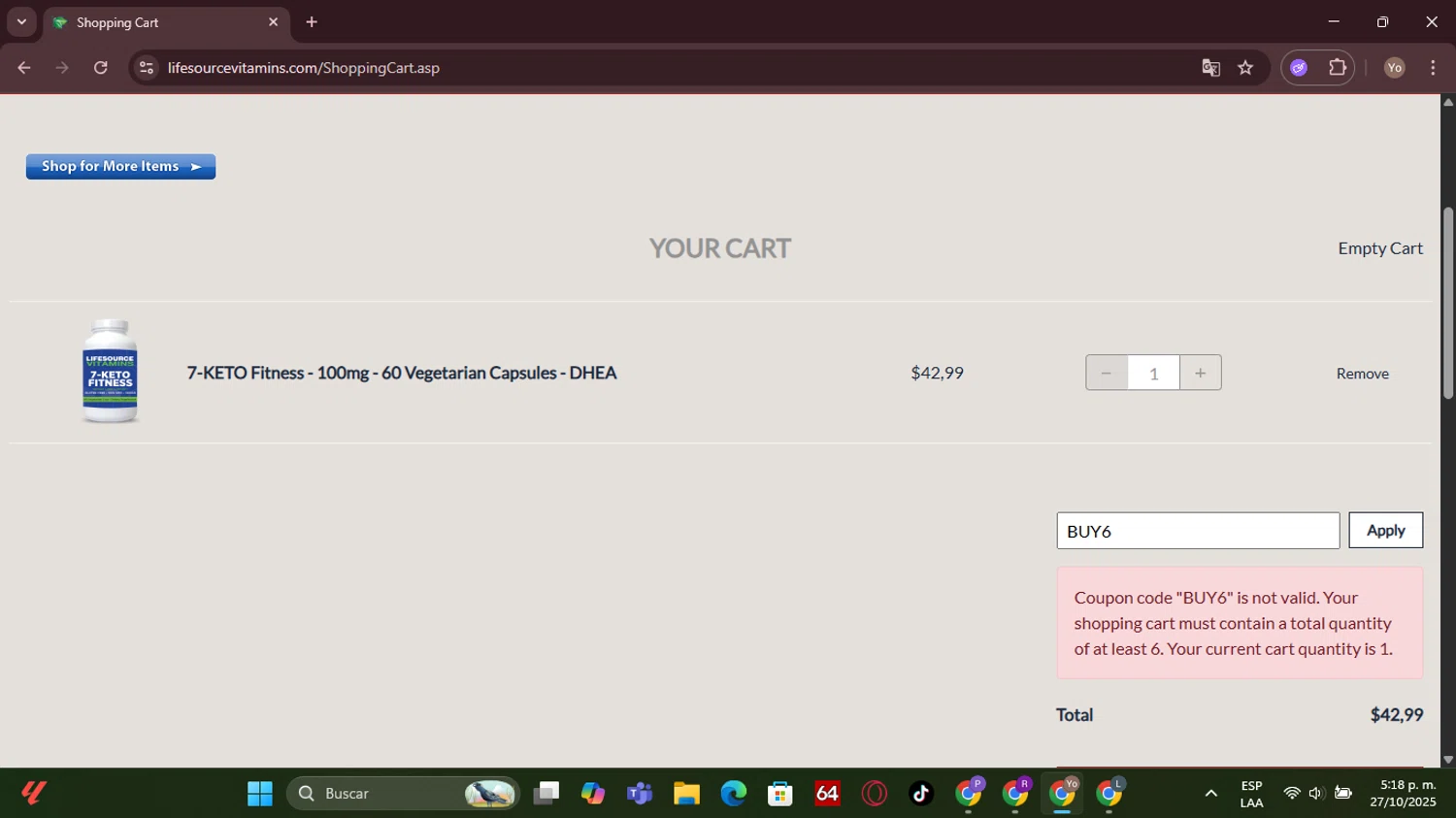
Task: Open Microsoft Teams from the taskbar
Action: click(640, 794)
